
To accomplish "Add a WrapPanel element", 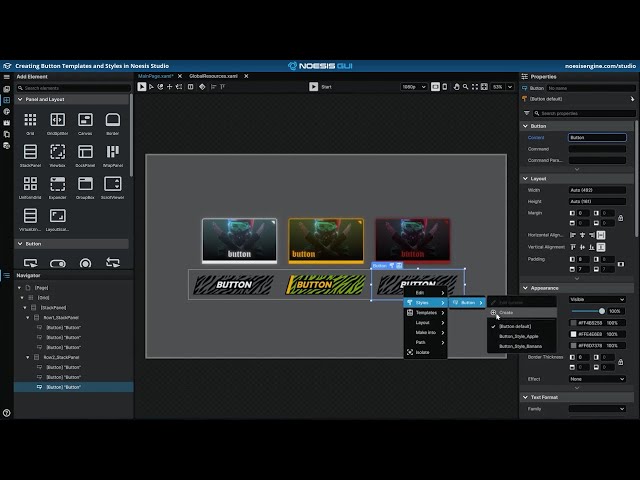I will [x=113, y=156].
